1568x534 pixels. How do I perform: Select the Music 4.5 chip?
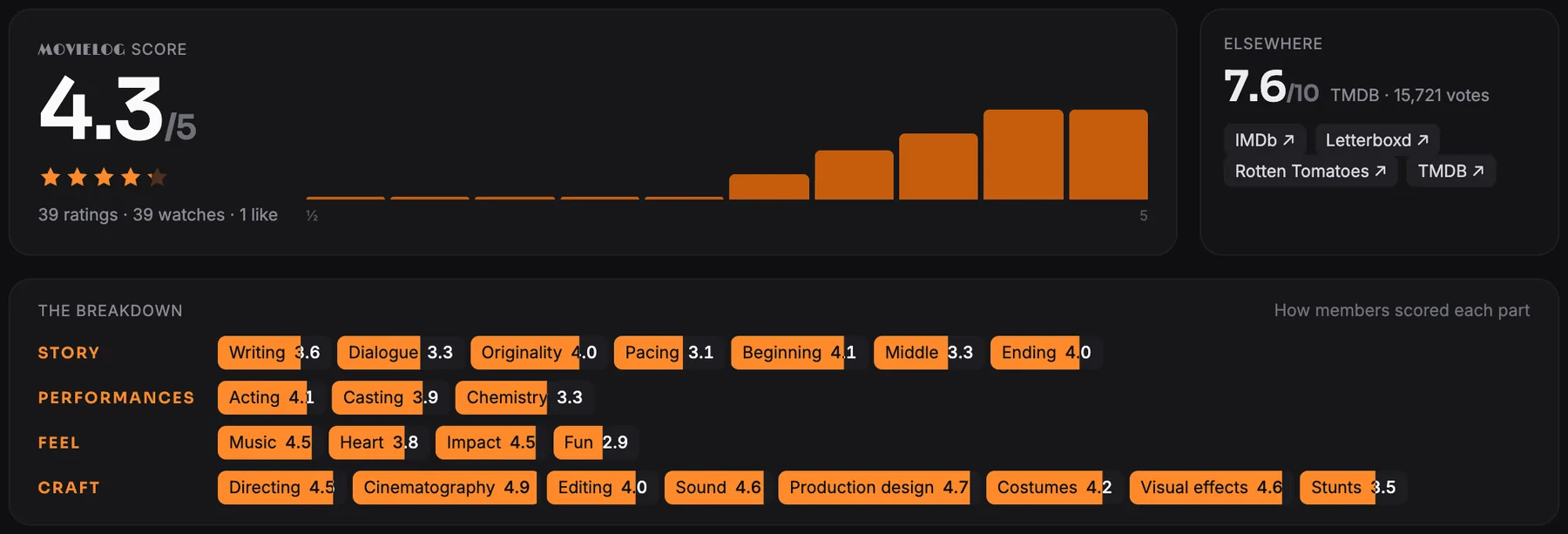tap(269, 443)
